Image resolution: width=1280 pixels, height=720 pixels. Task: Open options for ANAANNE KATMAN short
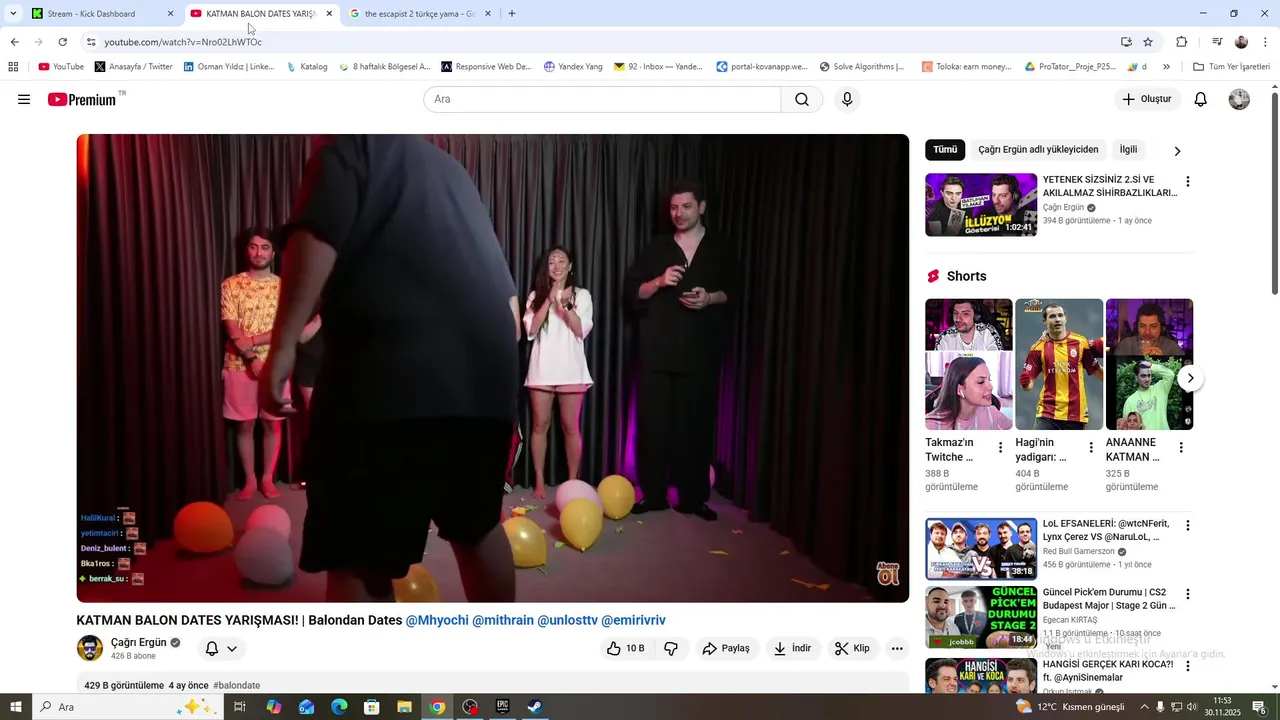click(1181, 447)
